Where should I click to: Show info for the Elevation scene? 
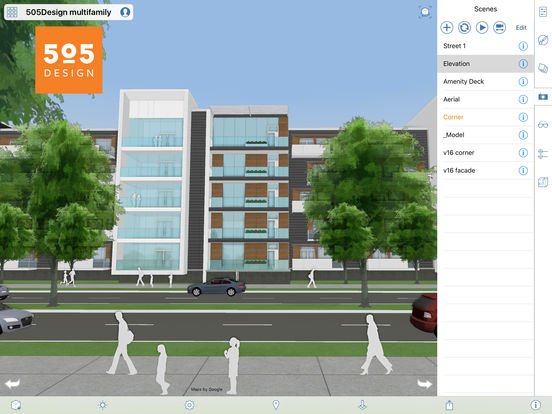tap(523, 64)
